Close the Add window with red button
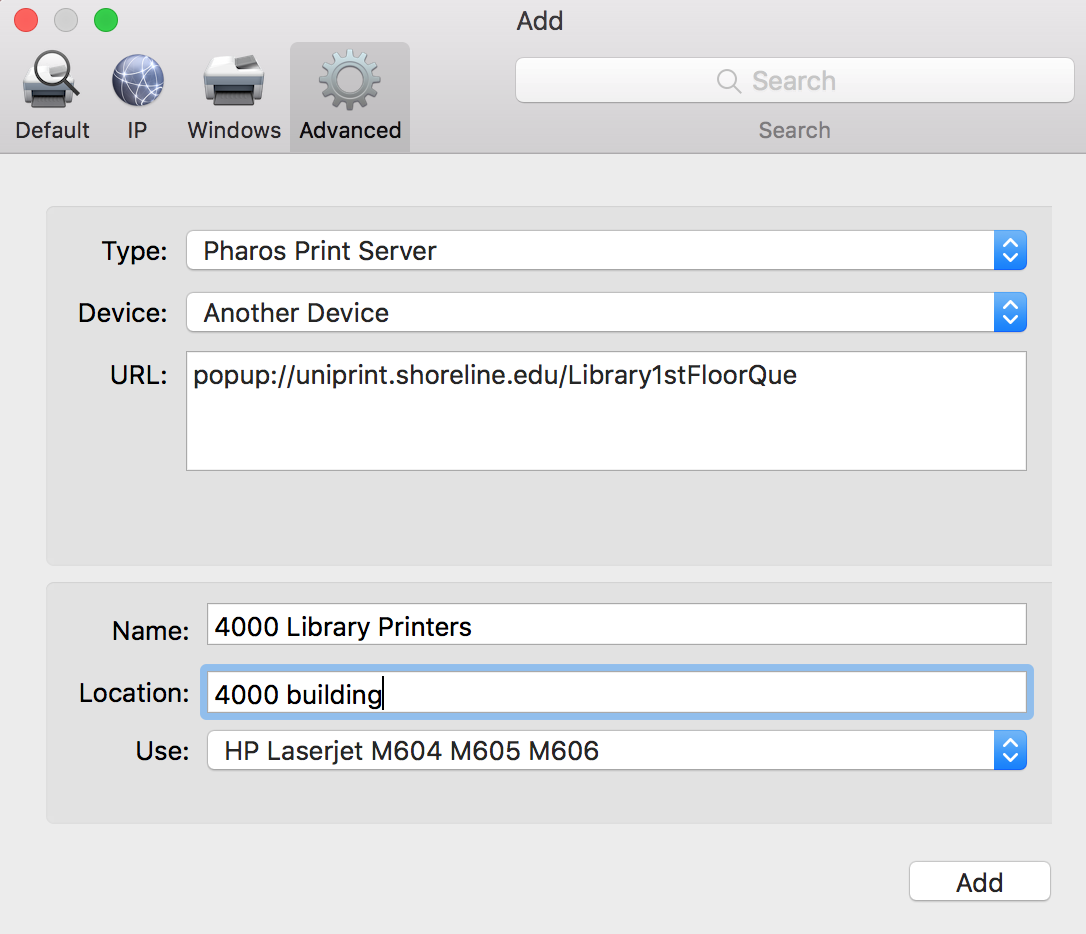 click(26, 20)
